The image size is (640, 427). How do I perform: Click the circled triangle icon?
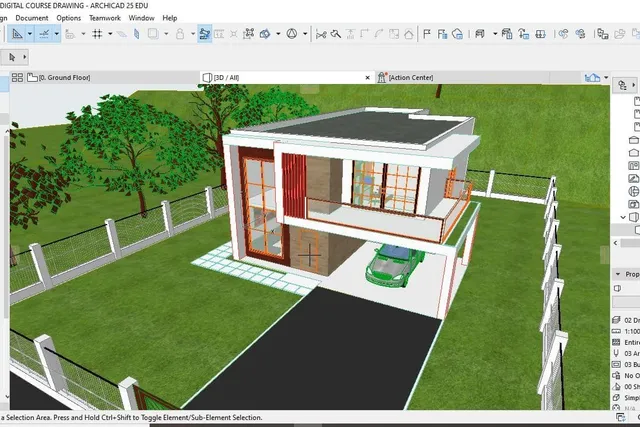(x=291, y=34)
